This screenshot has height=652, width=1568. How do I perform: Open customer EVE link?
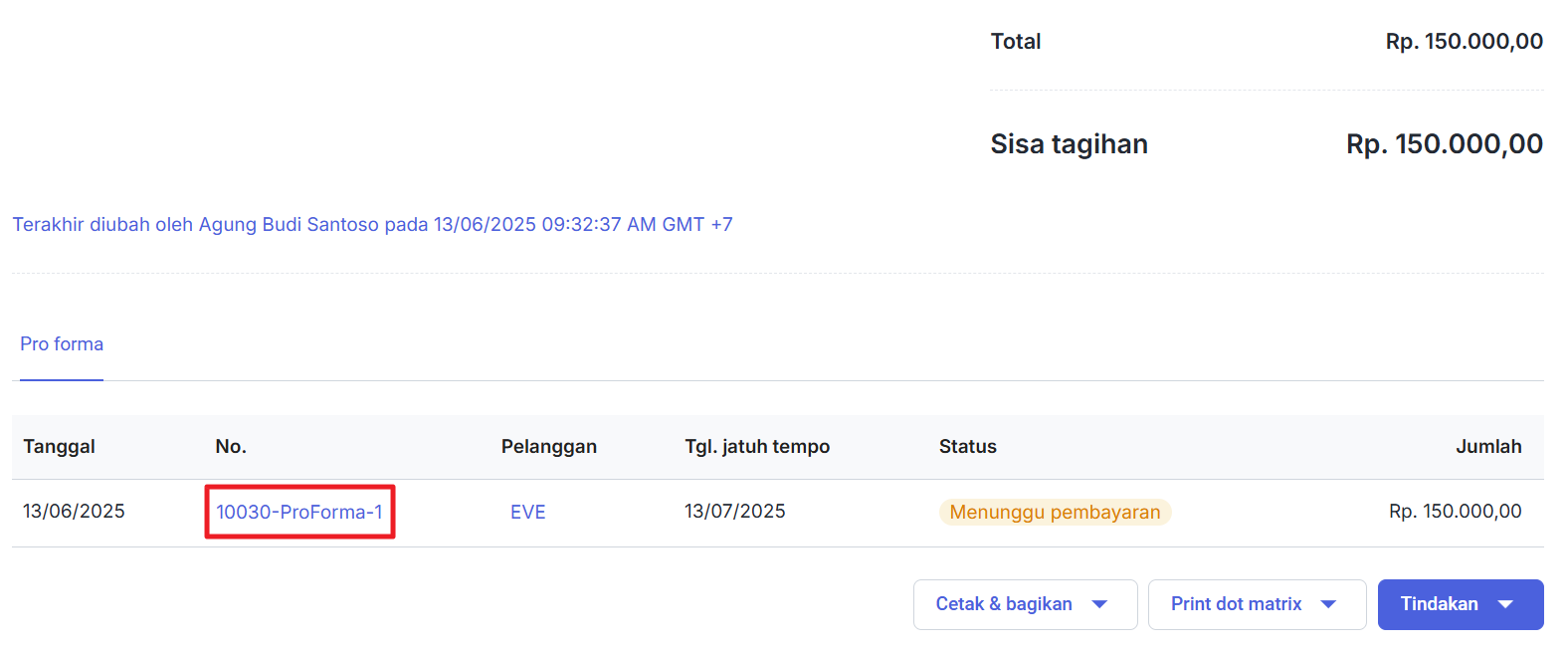[x=527, y=513]
